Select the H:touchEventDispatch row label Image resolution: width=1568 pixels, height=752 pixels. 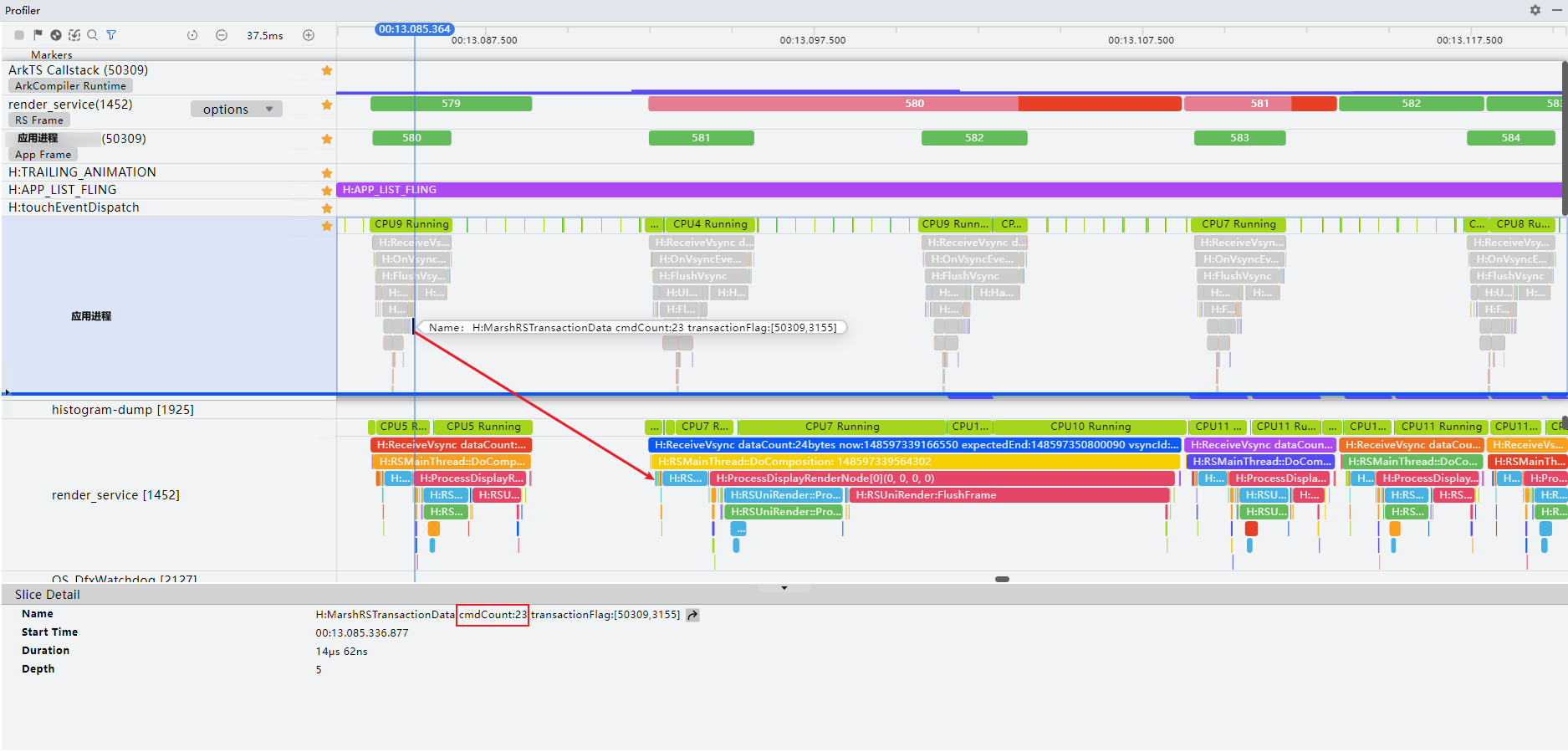[x=74, y=207]
